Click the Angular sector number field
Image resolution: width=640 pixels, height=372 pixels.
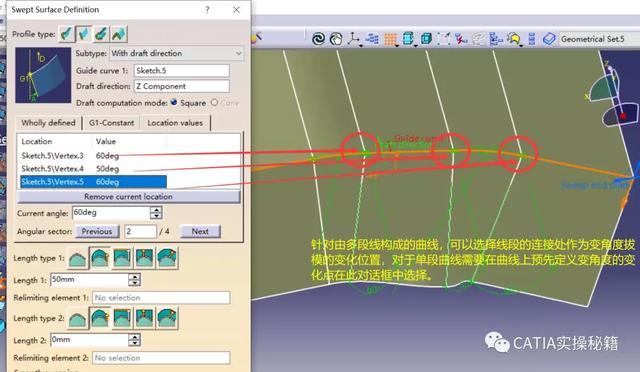click(140, 232)
